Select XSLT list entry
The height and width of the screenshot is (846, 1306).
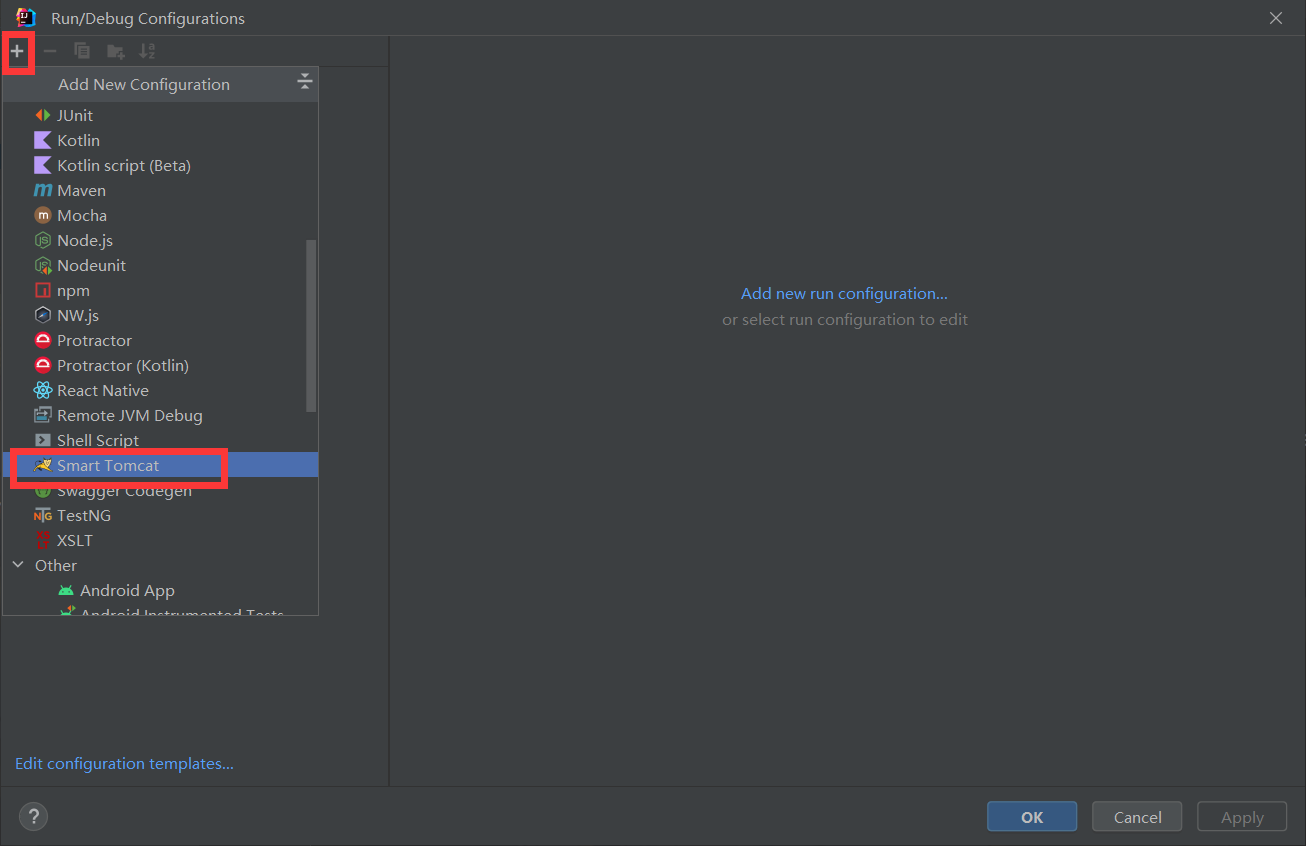point(160,540)
